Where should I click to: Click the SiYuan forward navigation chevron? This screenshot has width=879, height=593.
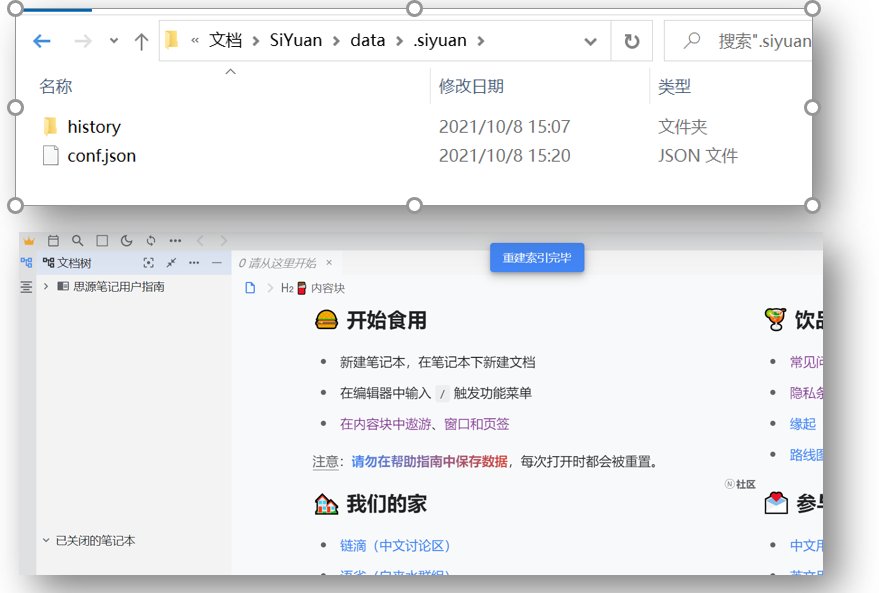pos(224,241)
